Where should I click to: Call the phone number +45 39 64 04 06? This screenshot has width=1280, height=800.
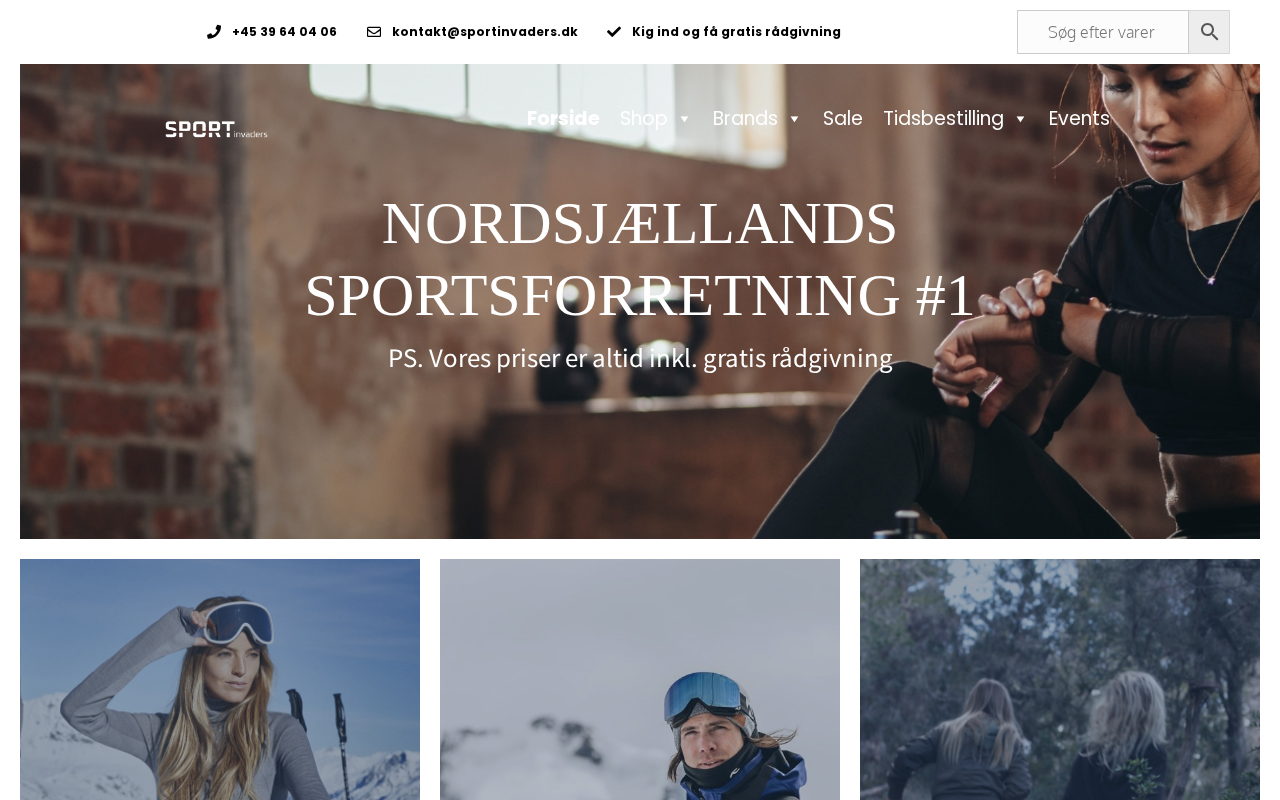click(284, 32)
